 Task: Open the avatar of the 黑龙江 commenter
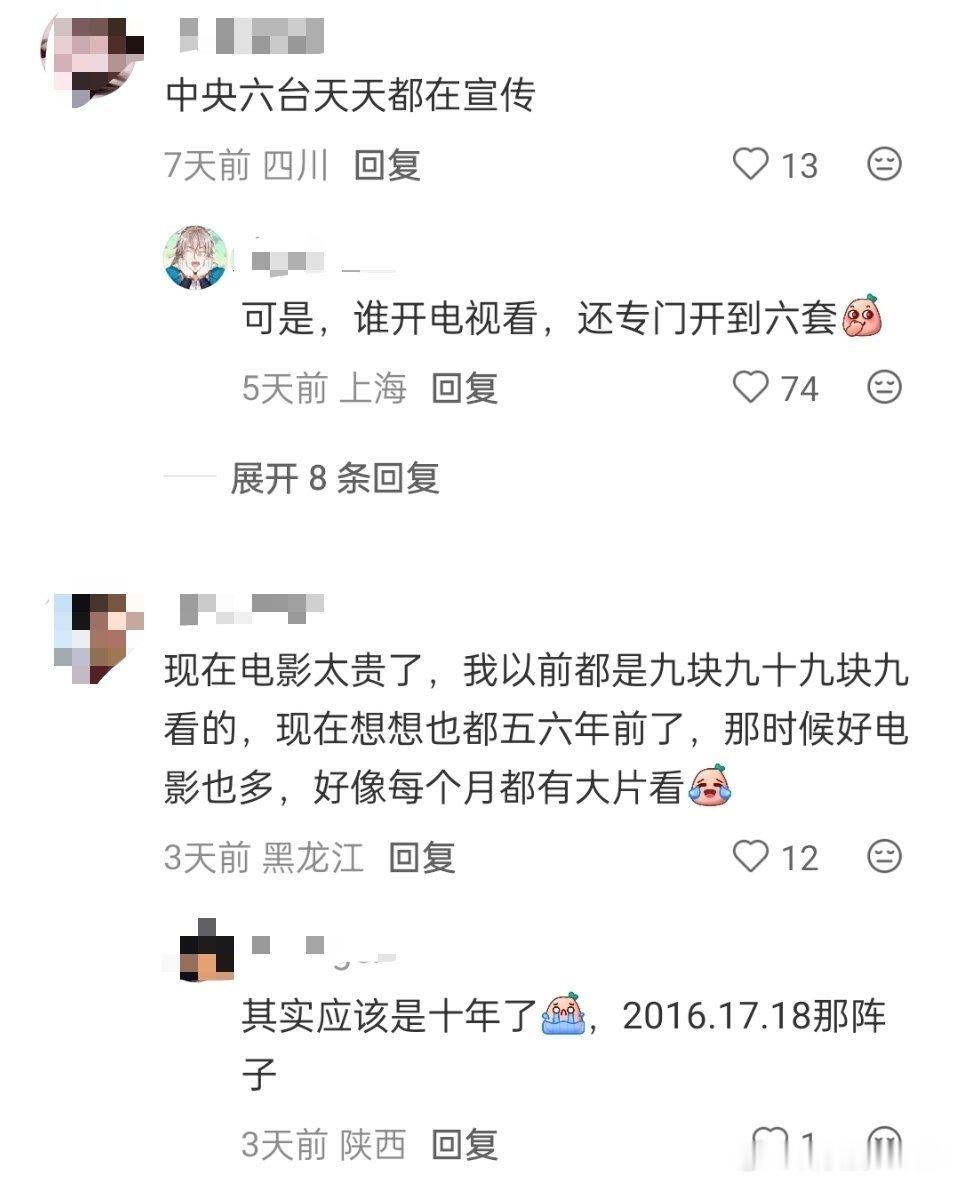(97, 638)
